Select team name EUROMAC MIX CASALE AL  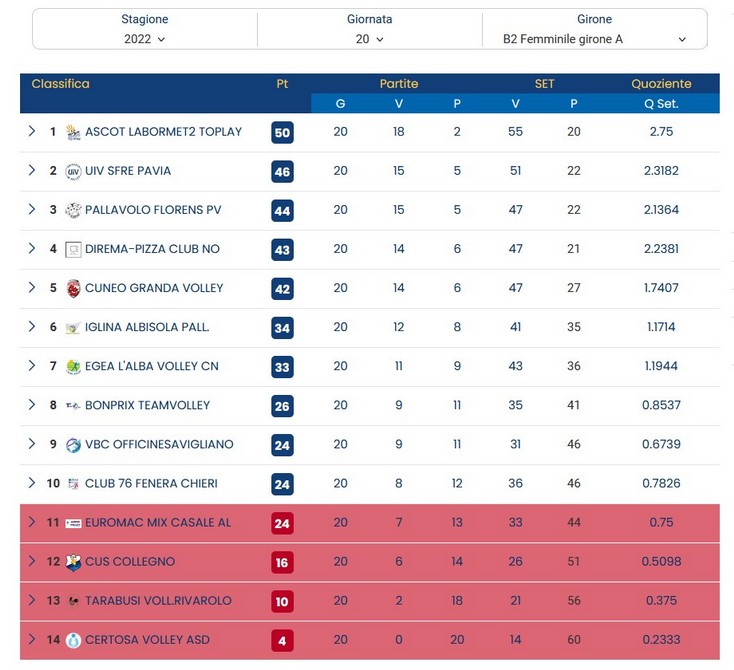(158, 523)
